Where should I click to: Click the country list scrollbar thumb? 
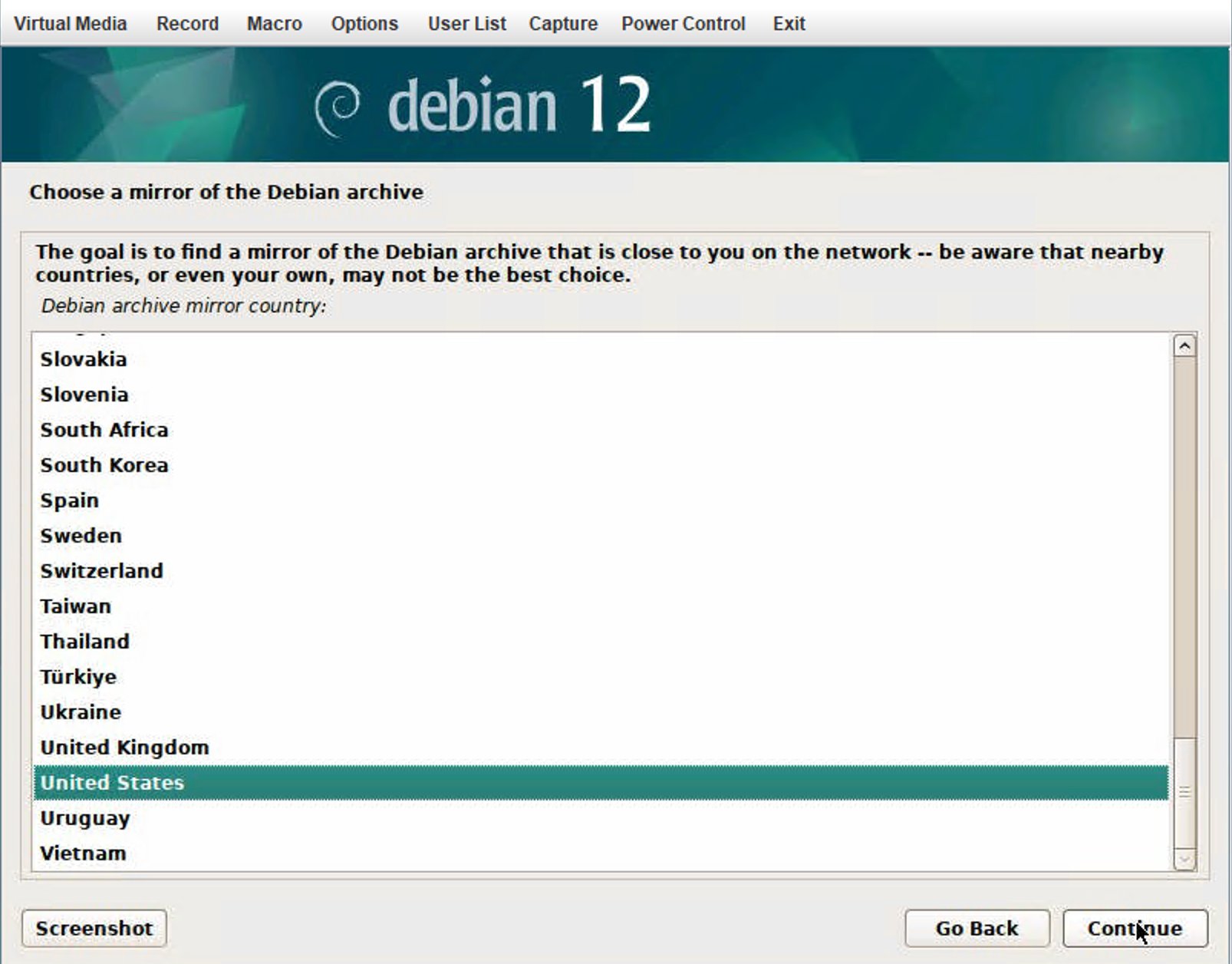[x=1184, y=791]
